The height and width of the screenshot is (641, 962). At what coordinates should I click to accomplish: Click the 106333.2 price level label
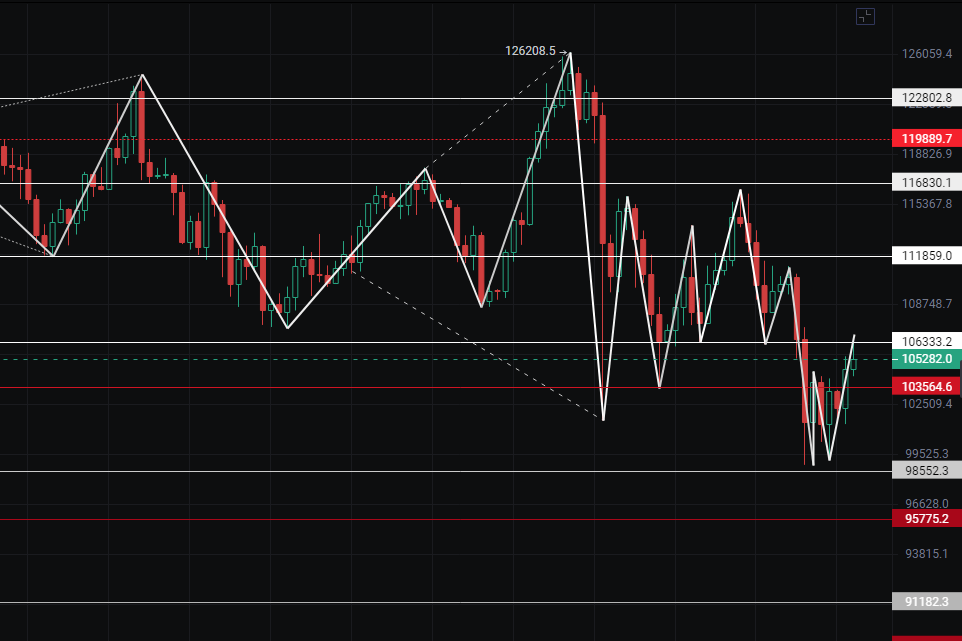925,342
